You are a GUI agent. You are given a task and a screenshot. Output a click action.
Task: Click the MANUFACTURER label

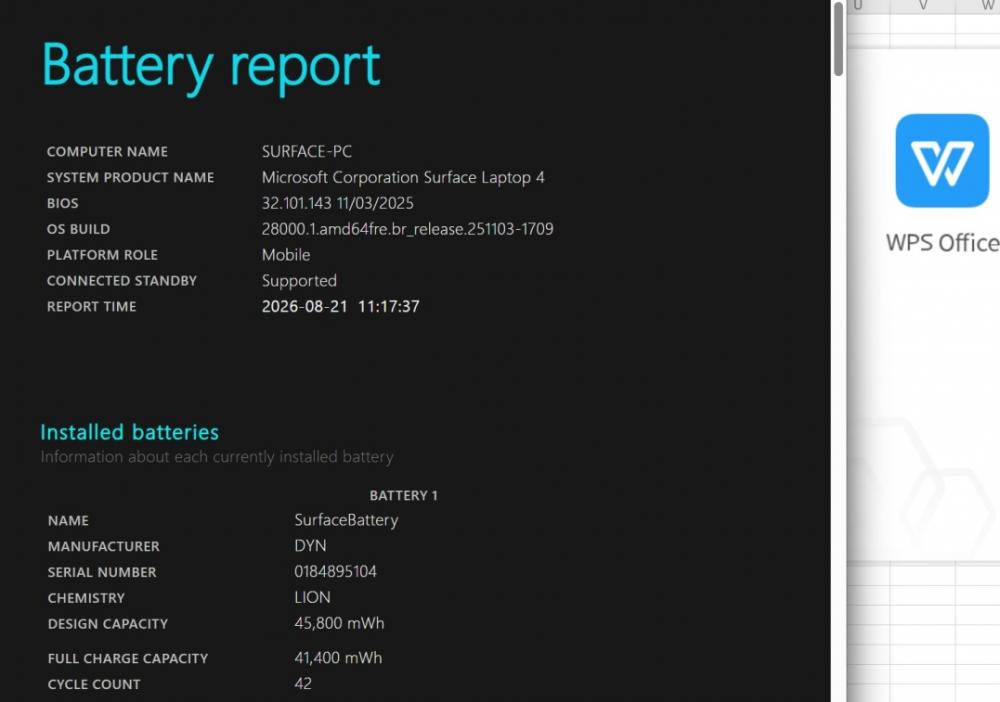pos(104,546)
